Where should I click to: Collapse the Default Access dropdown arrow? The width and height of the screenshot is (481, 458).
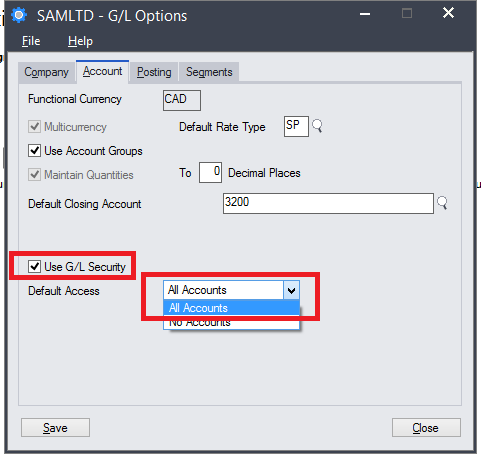291,290
